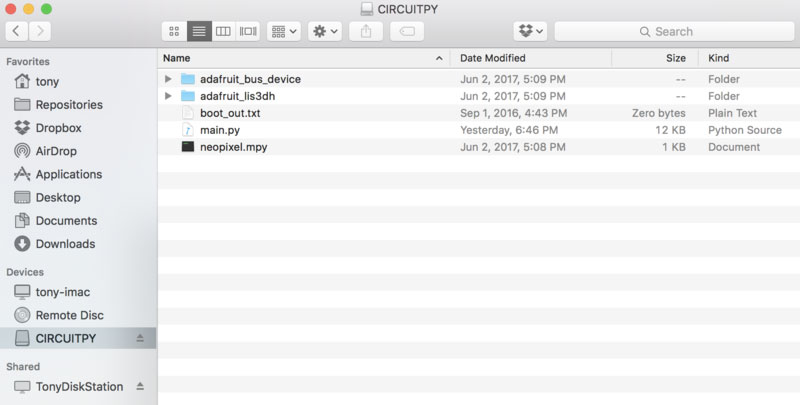Eject the CIRCUITPY drive

(140, 338)
